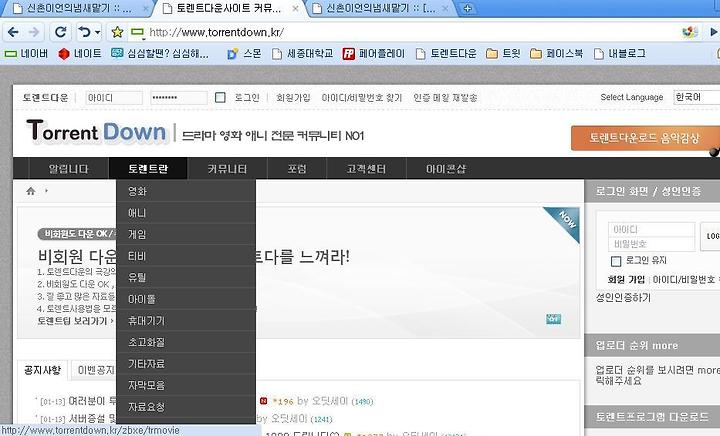Open the 트윗 bookmark folder
Image resolution: width=720 pixels, height=436 pixels.
point(503,54)
